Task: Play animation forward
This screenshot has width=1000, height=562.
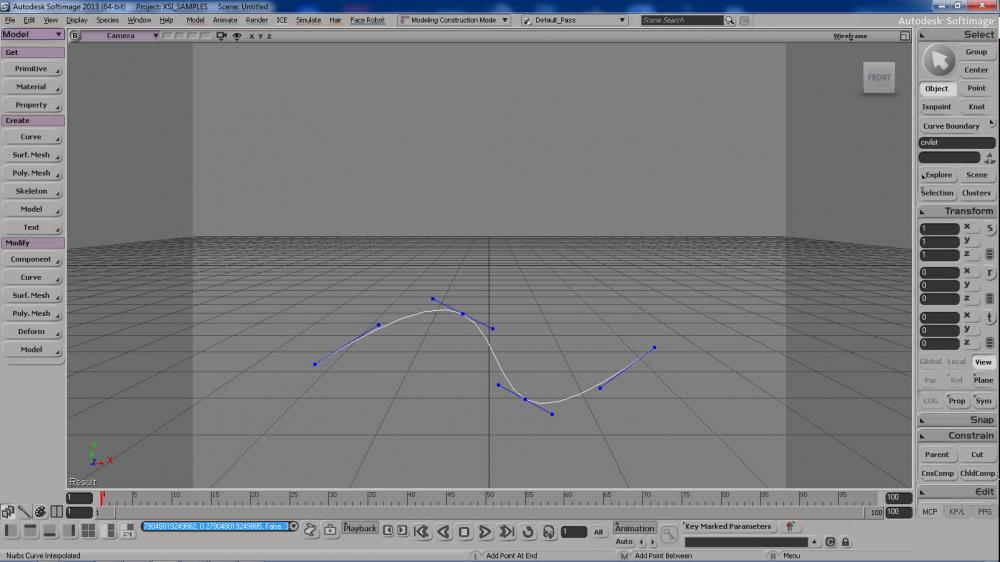Action: pos(485,531)
